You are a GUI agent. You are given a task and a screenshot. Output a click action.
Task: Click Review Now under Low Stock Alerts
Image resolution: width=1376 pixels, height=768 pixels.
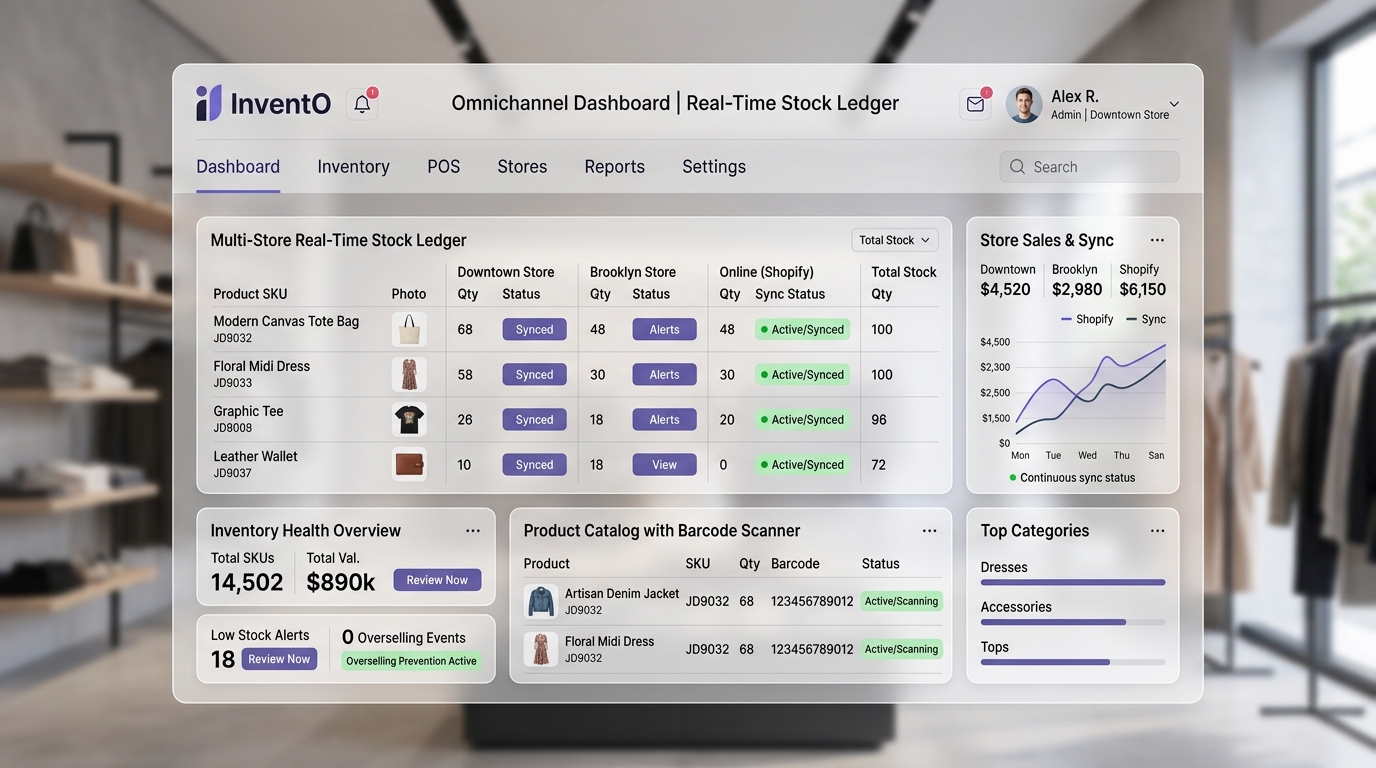click(279, 659)
